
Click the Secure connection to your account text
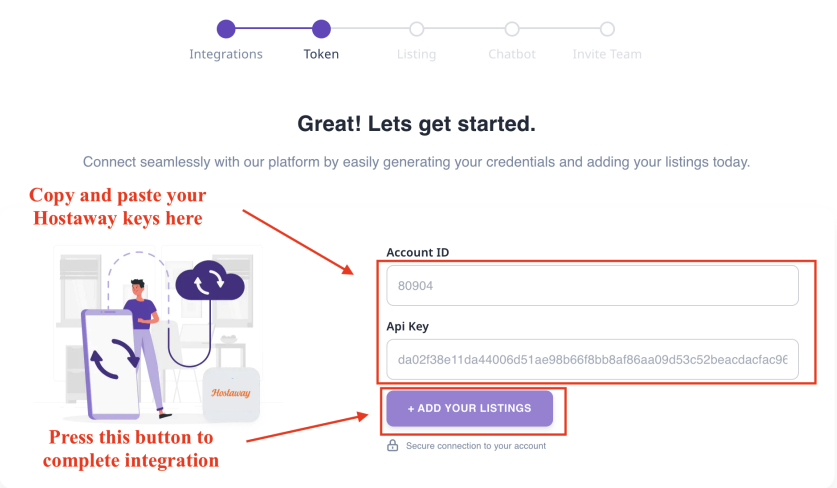(476, 446)
